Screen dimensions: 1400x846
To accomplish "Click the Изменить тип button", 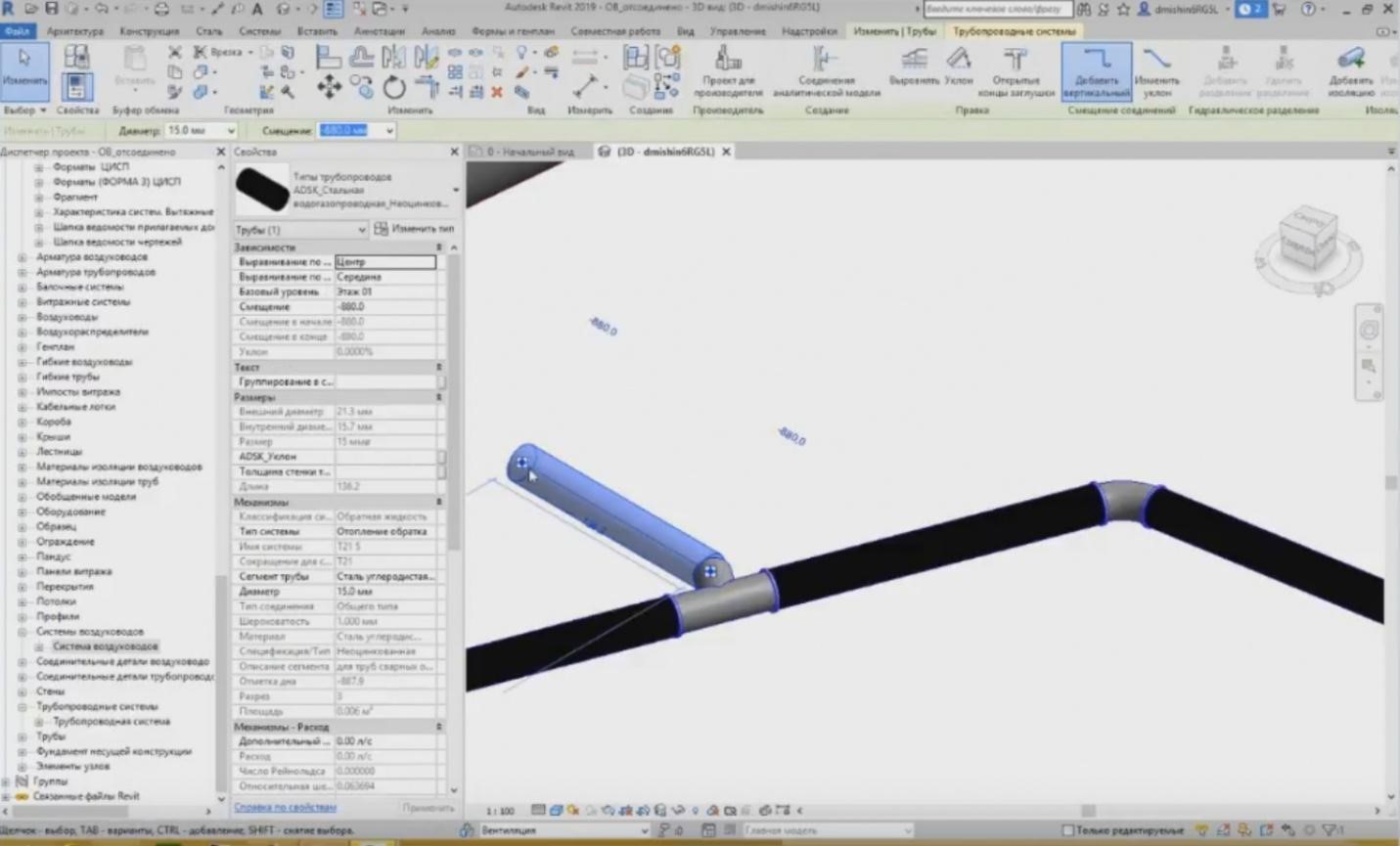I will tap(414, 229).
